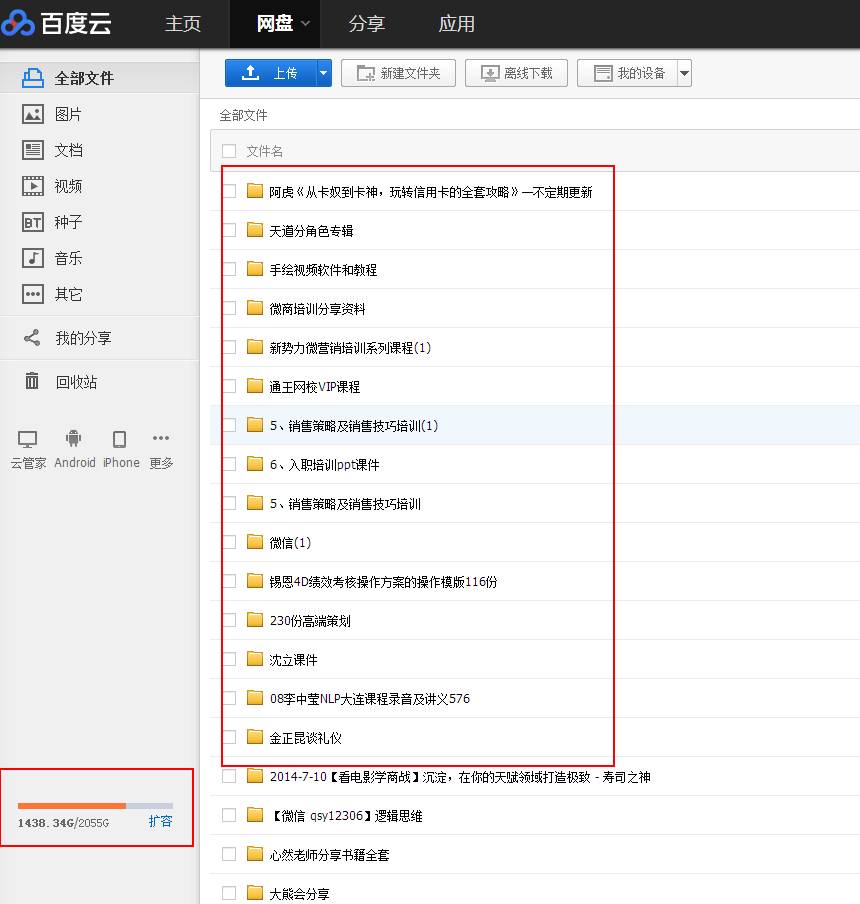The width and height of the screenshot is (860, 904).
Task: Click the 图片 picture category icon
Action: (33, 114)
